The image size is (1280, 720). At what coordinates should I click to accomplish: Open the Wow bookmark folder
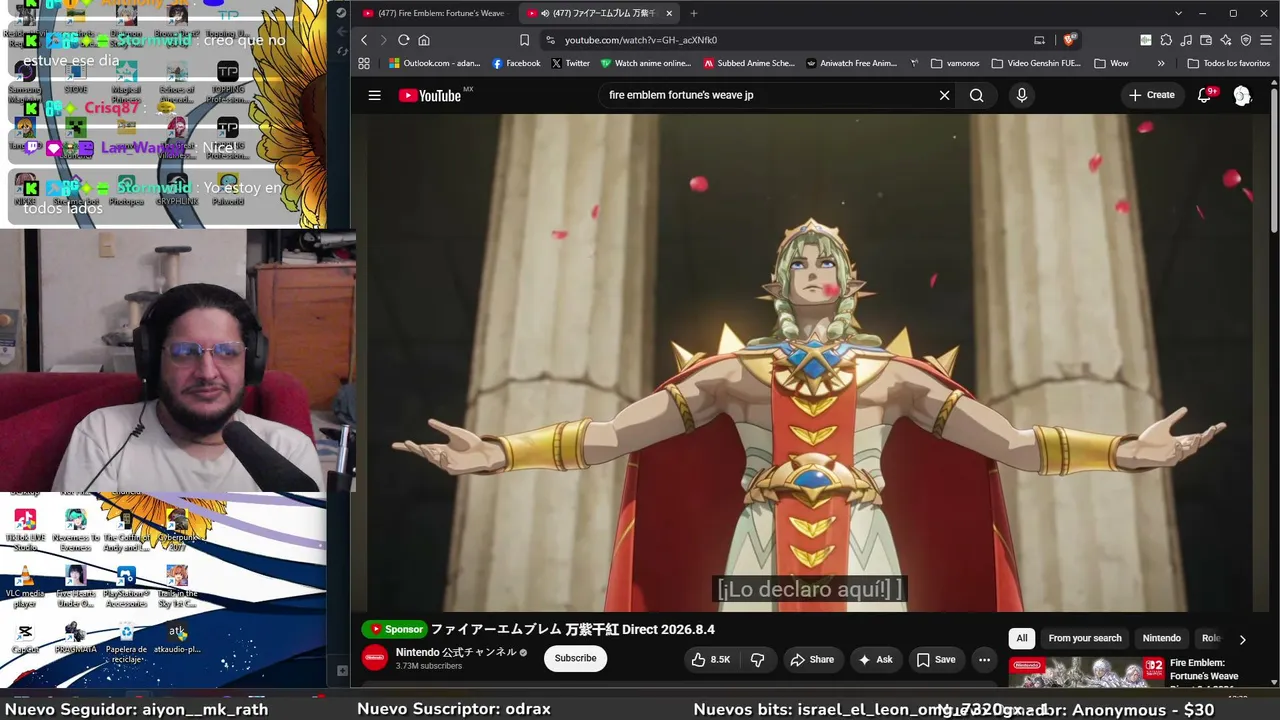pos(1111,63)
